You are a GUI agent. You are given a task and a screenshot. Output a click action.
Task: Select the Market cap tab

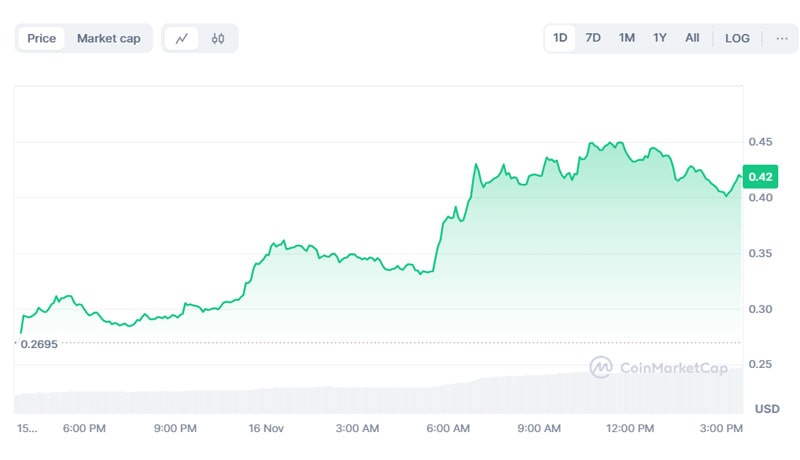[109, 39]
